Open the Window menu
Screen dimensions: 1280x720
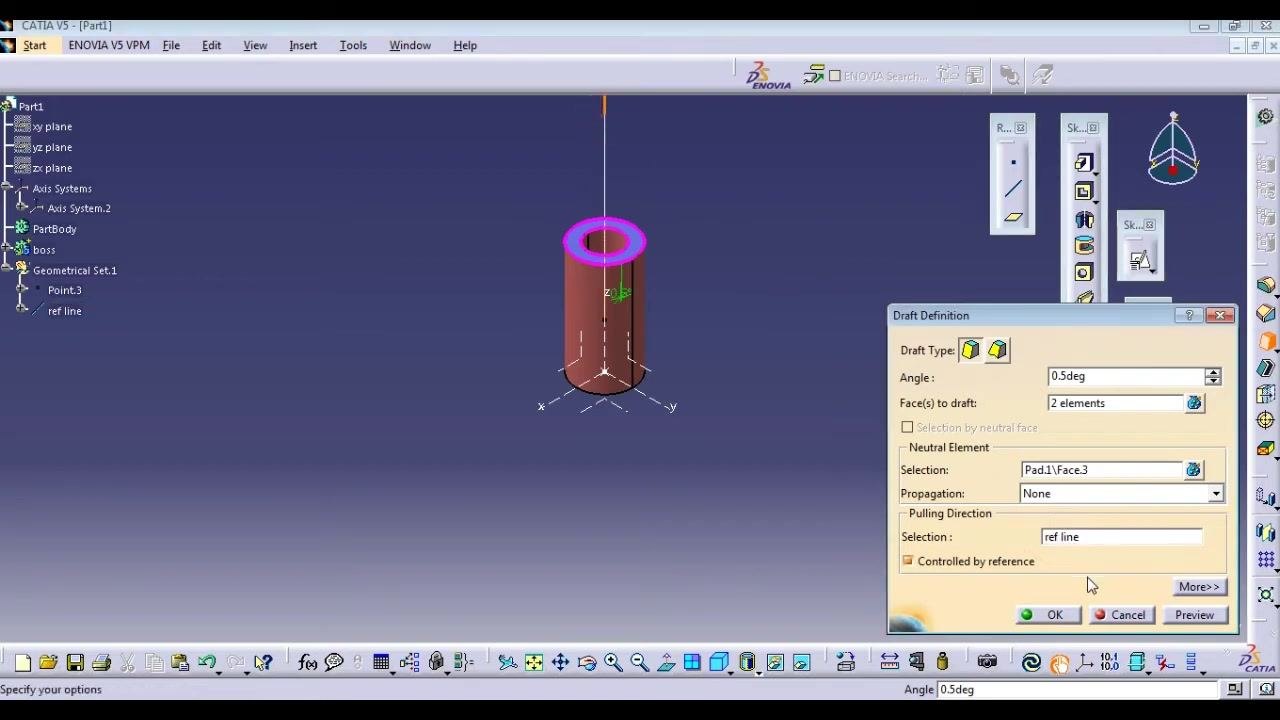pos(410,45)
